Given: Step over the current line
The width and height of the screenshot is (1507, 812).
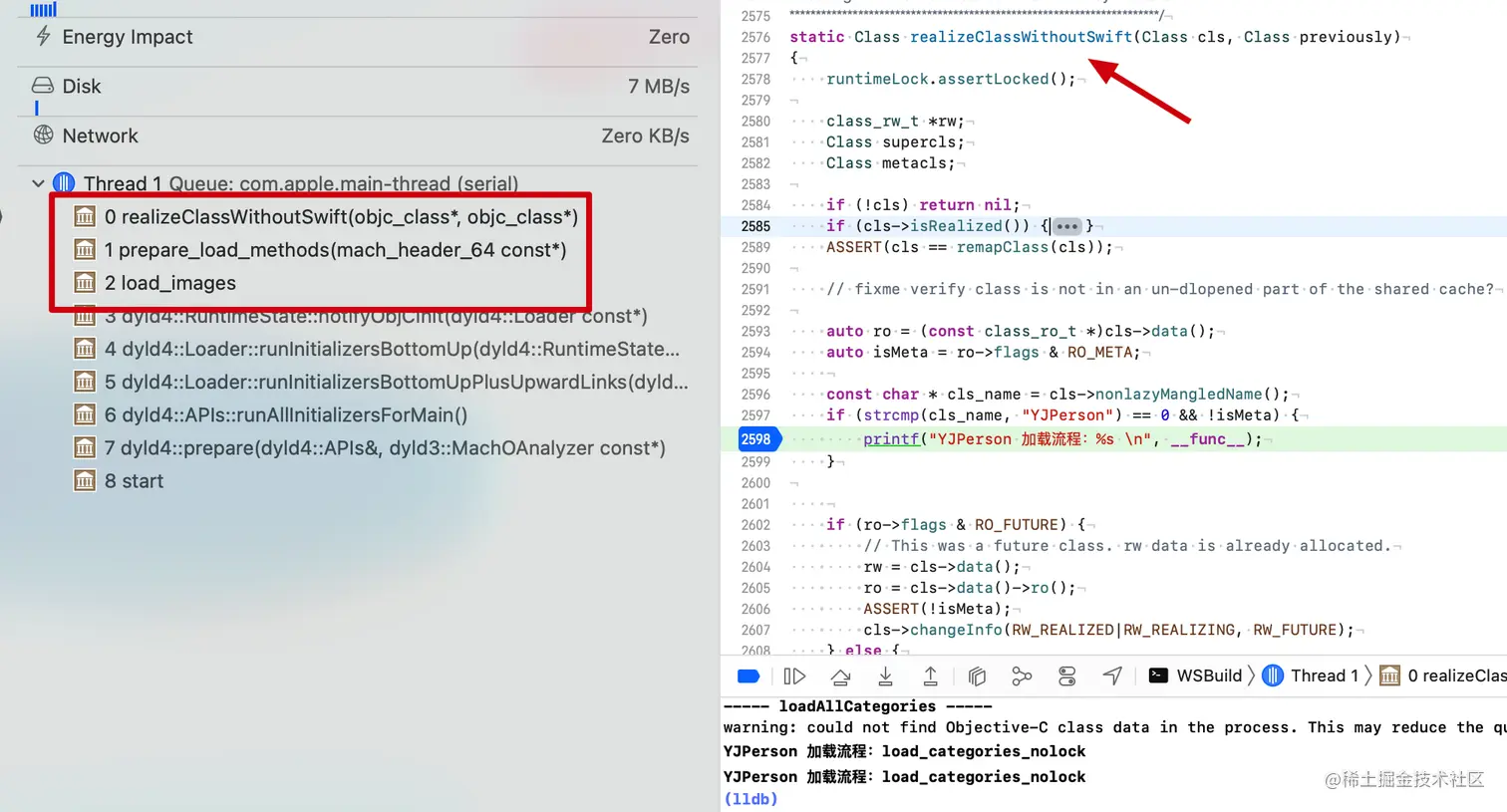Looking at the screenshot, I should (x=840, y=676).
